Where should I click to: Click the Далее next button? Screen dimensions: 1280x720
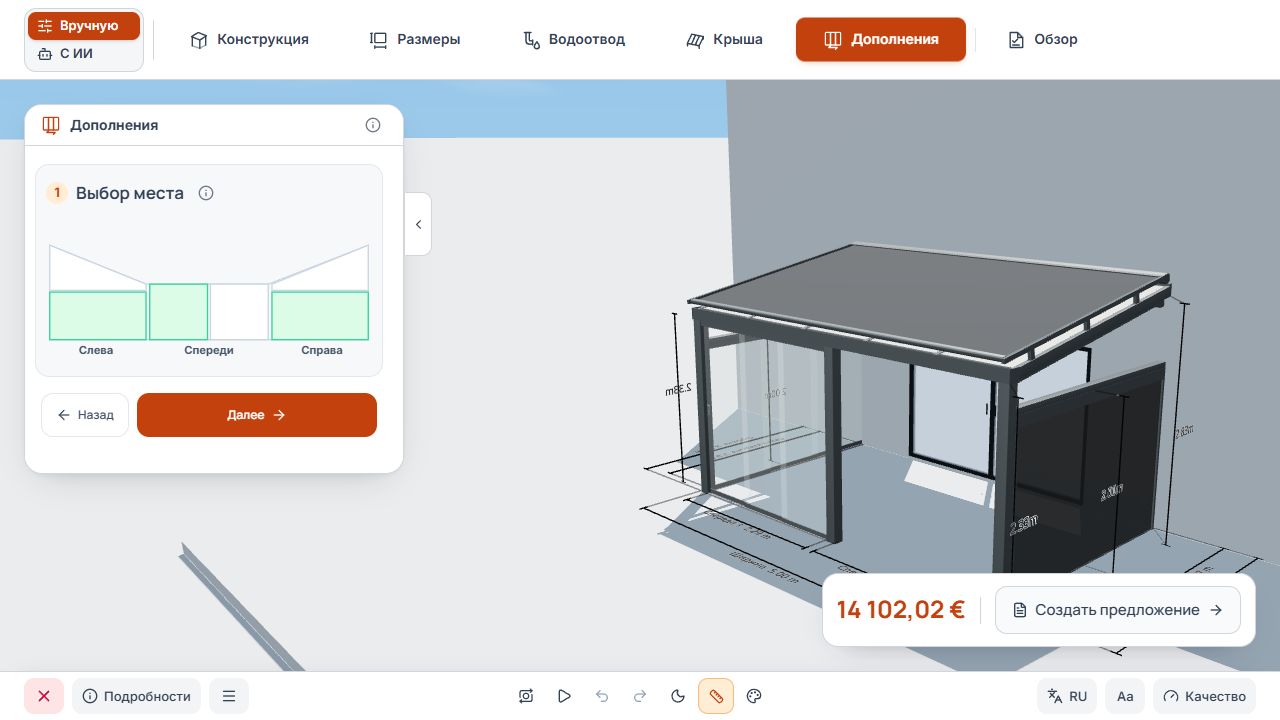257,415
